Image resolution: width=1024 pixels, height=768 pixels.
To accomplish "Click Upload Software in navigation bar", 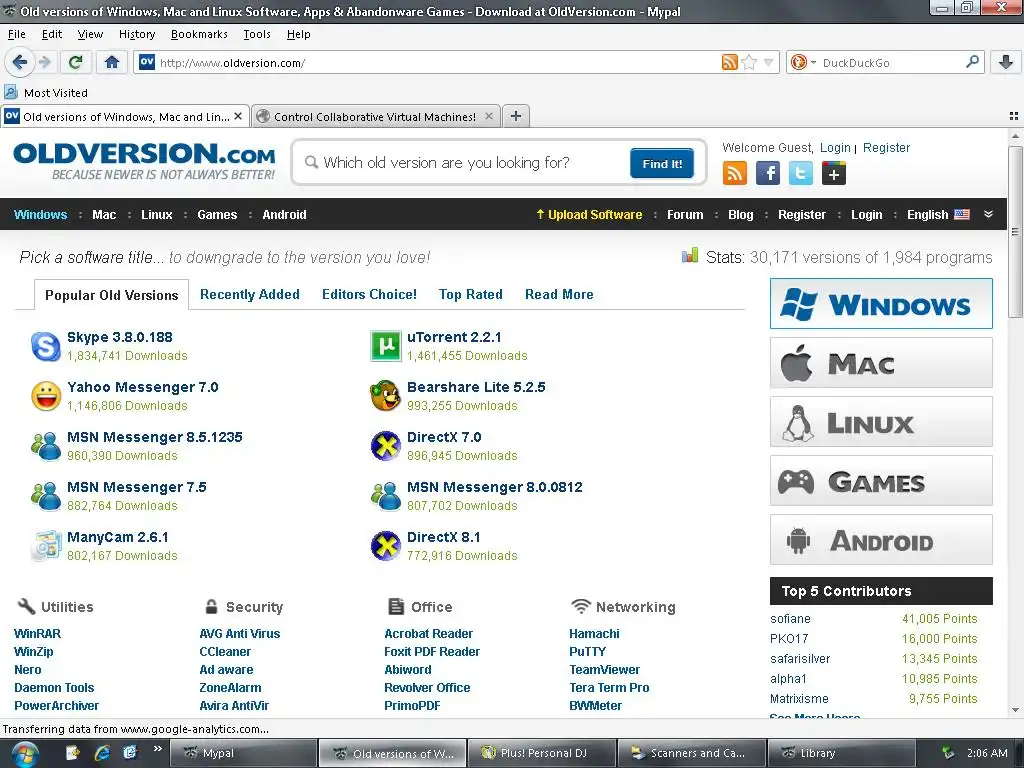I will click(588, 214).
